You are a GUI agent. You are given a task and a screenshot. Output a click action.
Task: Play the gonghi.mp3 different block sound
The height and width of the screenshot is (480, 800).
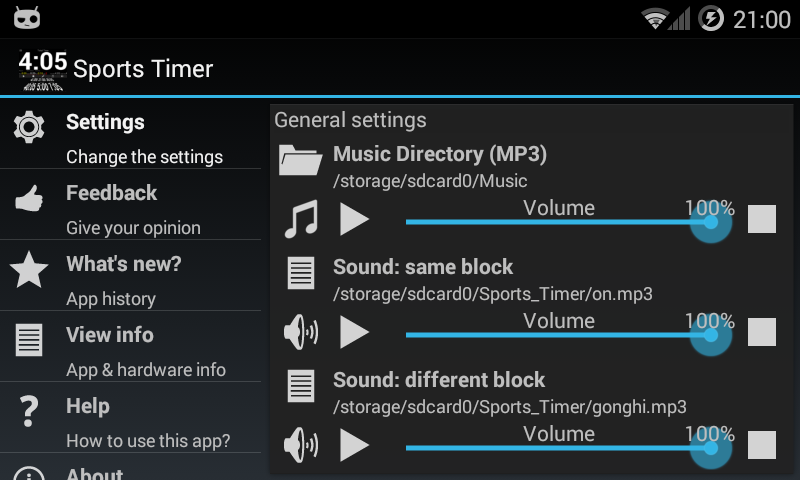coord(355,445)
